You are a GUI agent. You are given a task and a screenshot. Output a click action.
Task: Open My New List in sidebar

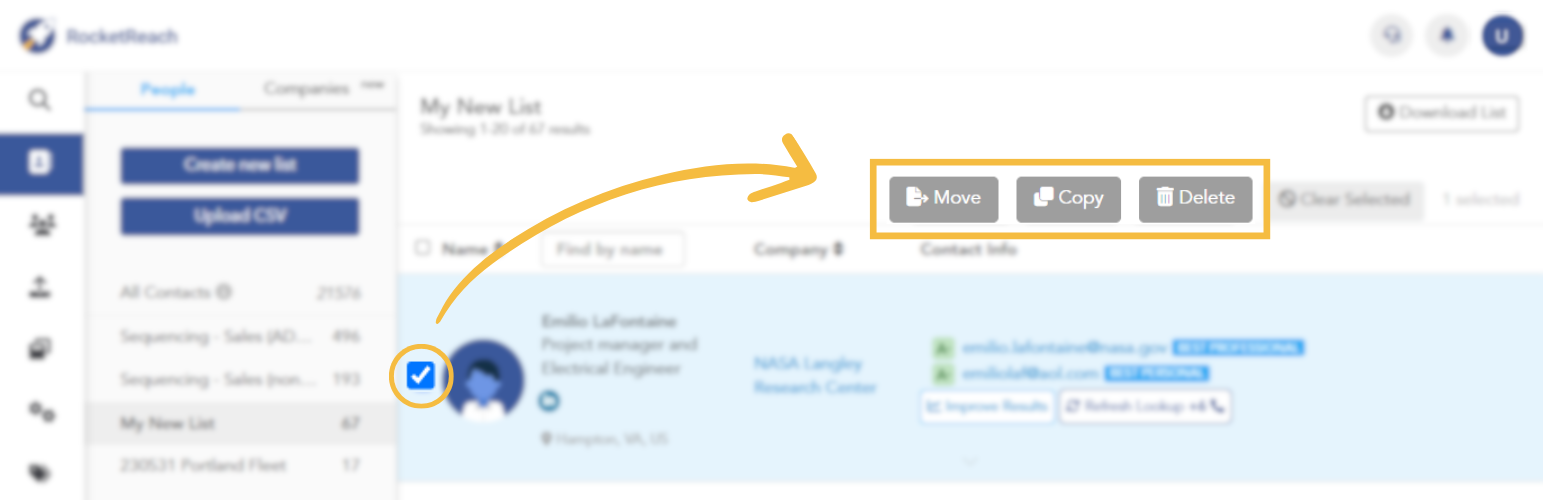pos(240,424)
